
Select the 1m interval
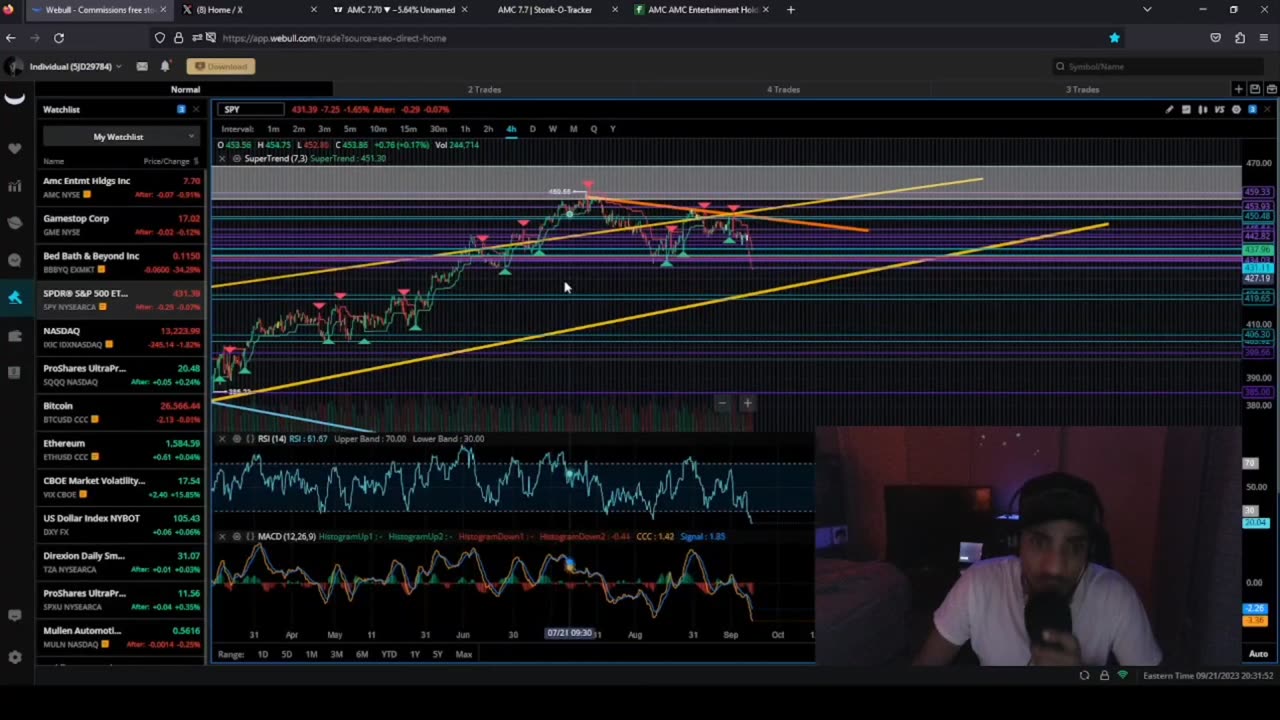(273, 129)
